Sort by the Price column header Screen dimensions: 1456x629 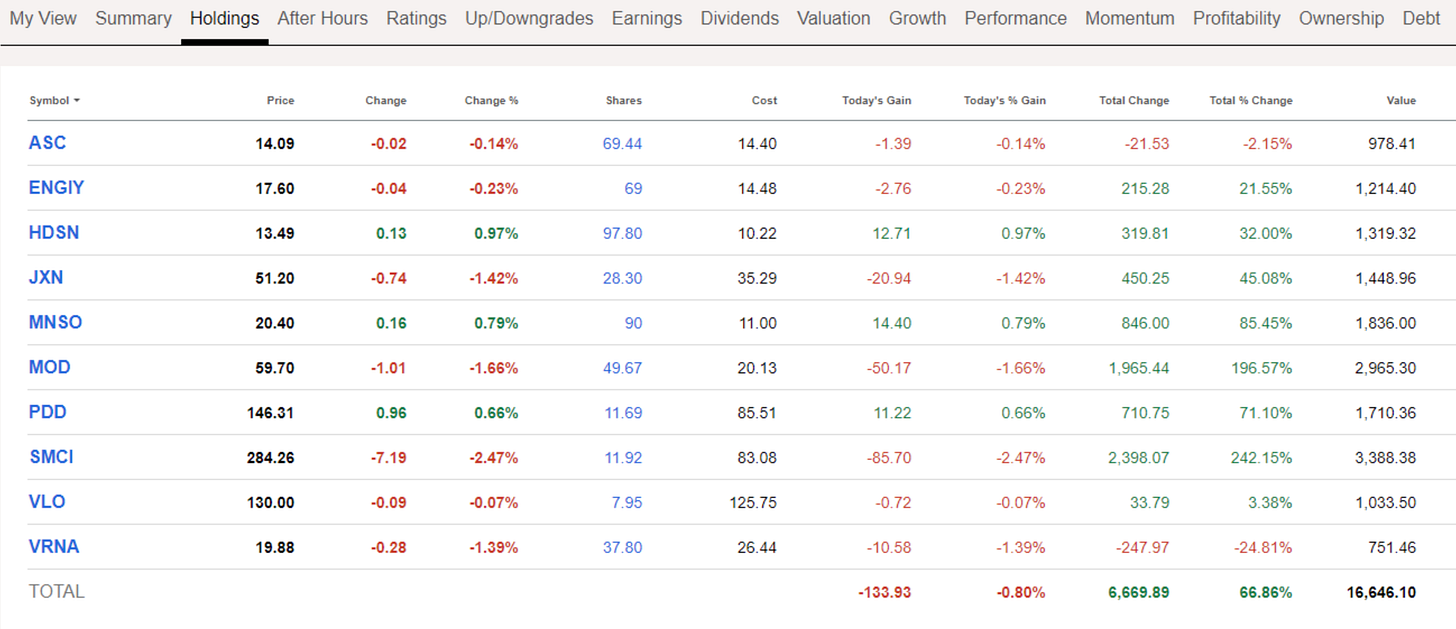point(280,100)
